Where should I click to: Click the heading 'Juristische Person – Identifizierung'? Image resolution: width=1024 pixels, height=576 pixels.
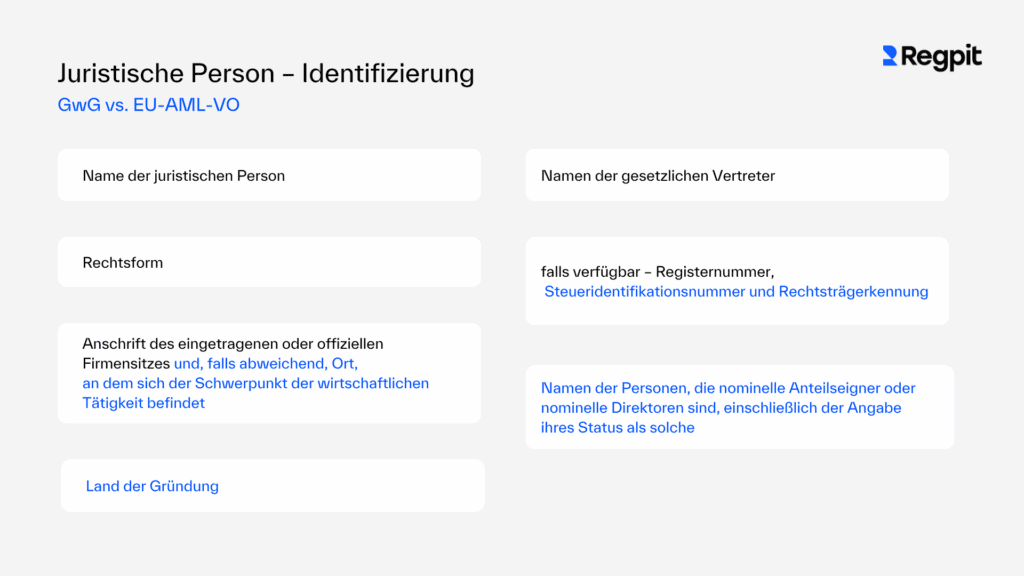point(266,73)
